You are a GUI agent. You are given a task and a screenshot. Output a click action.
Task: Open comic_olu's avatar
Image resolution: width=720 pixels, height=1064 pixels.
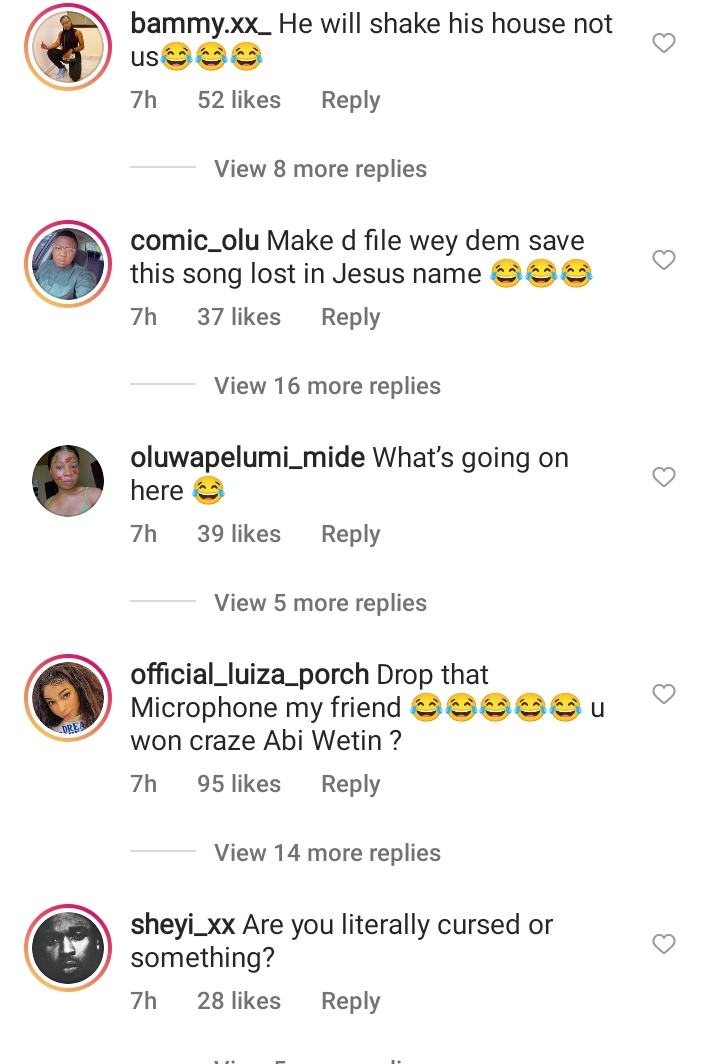point(68,265)
